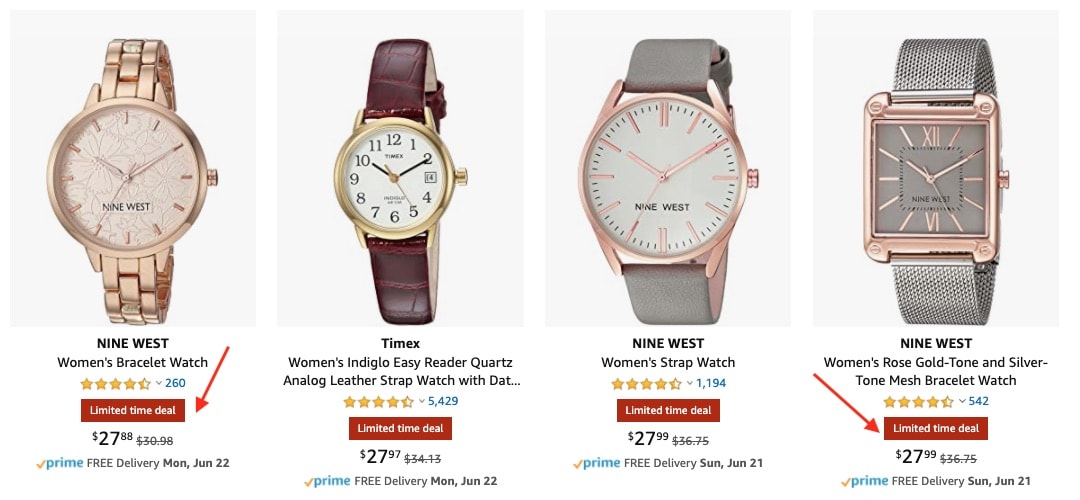View the 542 customer reviews
Image resolution: width=1080 pixels, height=500 pixels.
[x=979, y=402]
